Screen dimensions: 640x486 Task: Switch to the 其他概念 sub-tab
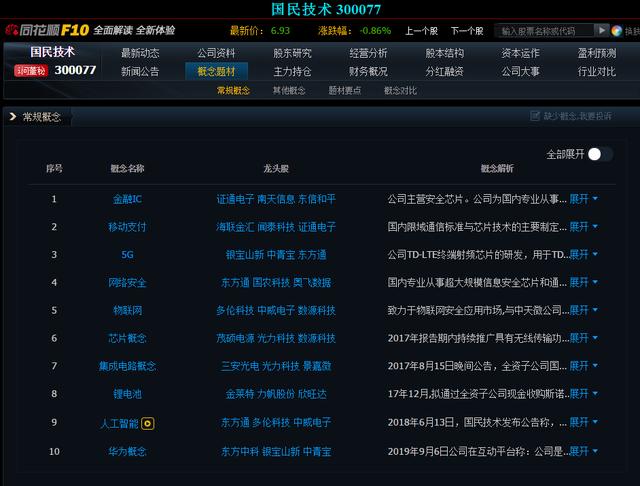289,91
